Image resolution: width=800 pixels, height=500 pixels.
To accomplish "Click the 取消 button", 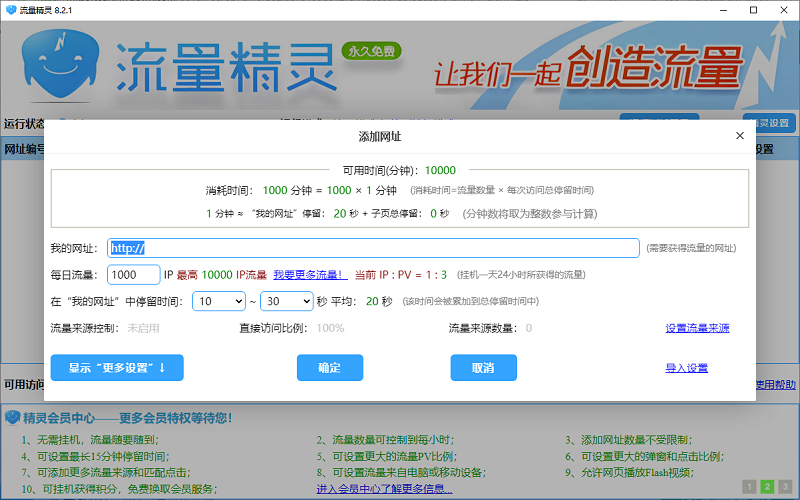I will 483,368.
